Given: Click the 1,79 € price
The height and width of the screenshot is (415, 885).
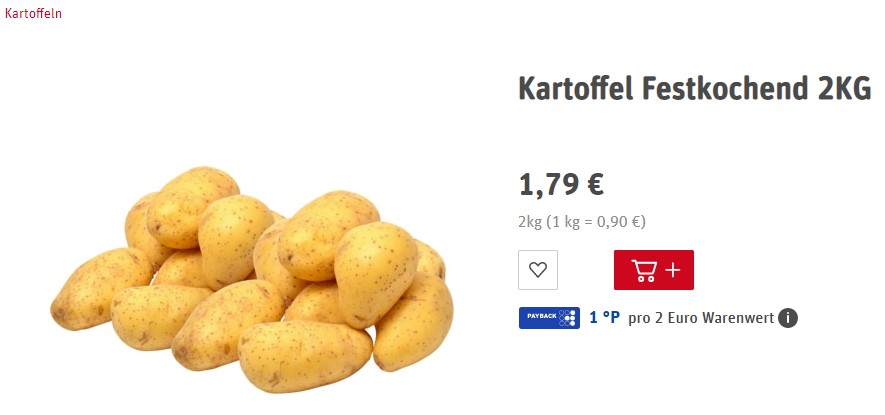Looking at the screenshot, I should pos(562,185).
